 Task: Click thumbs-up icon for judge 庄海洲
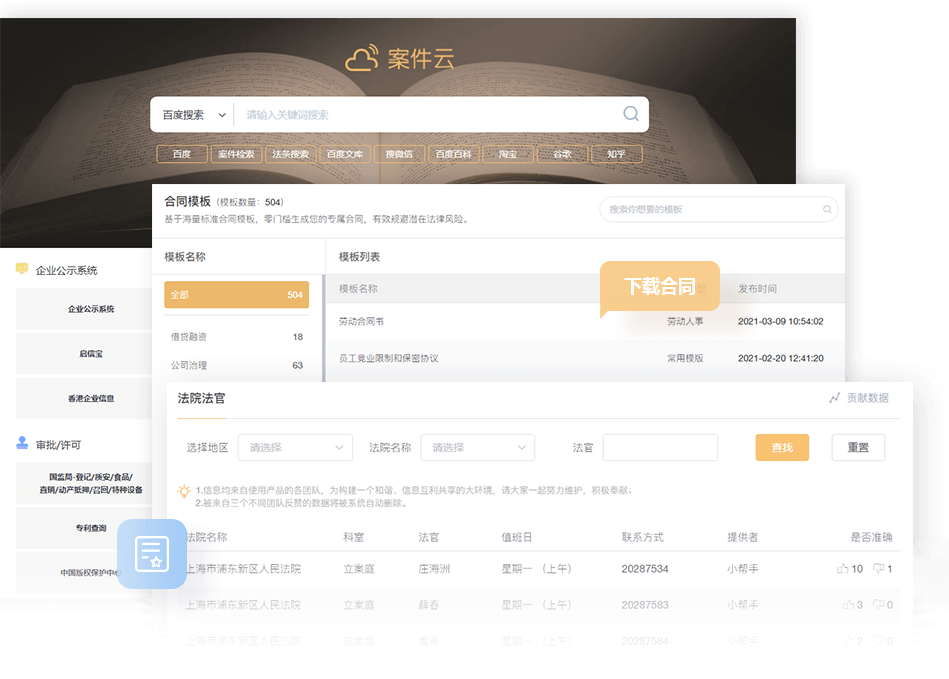coord(842,569)
